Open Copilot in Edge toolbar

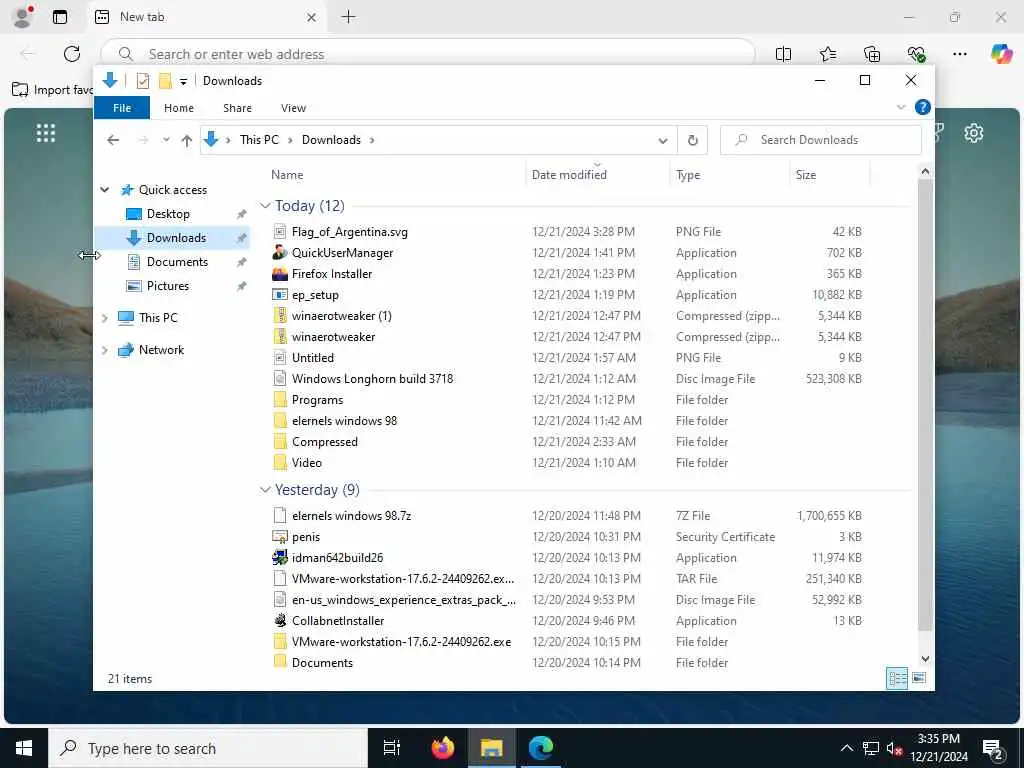[1001, 54]
